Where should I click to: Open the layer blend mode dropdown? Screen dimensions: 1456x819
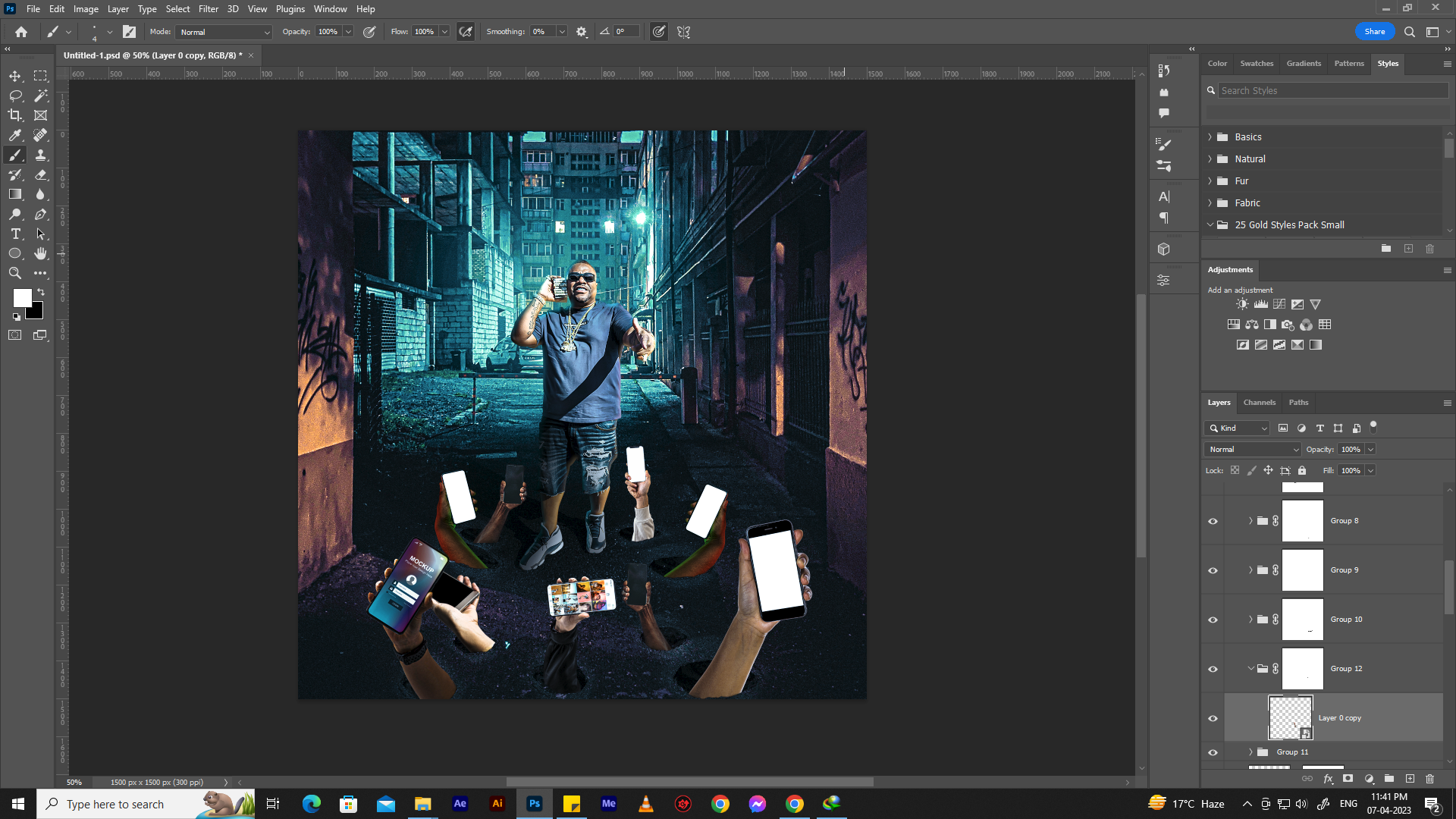[1252, 449]
